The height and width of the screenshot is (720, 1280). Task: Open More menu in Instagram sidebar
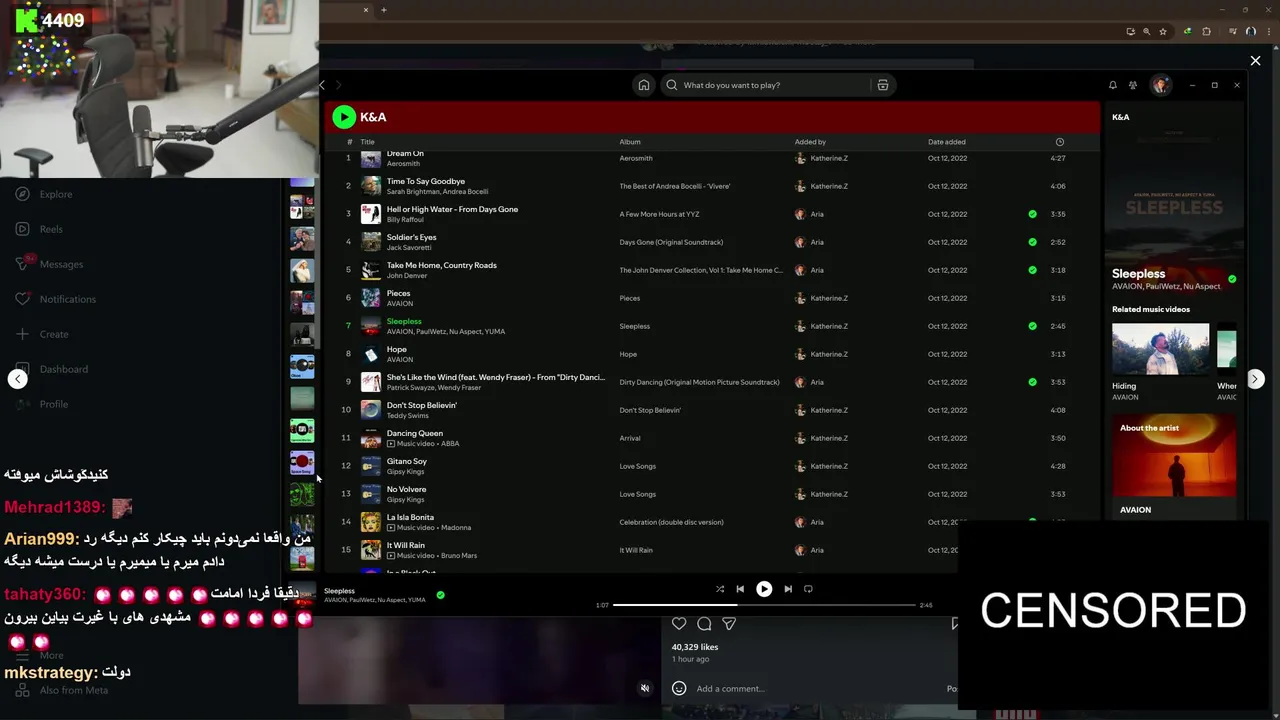[42, 655]
